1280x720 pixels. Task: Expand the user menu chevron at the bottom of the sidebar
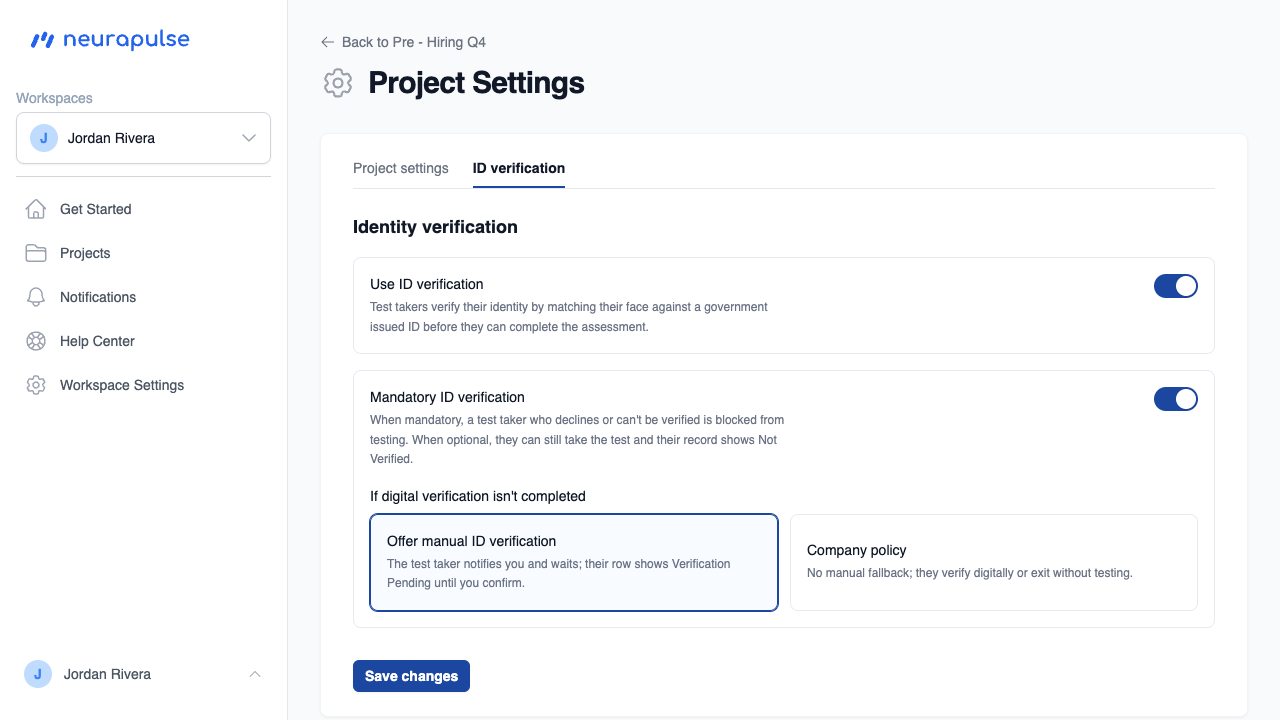[255, 674]
